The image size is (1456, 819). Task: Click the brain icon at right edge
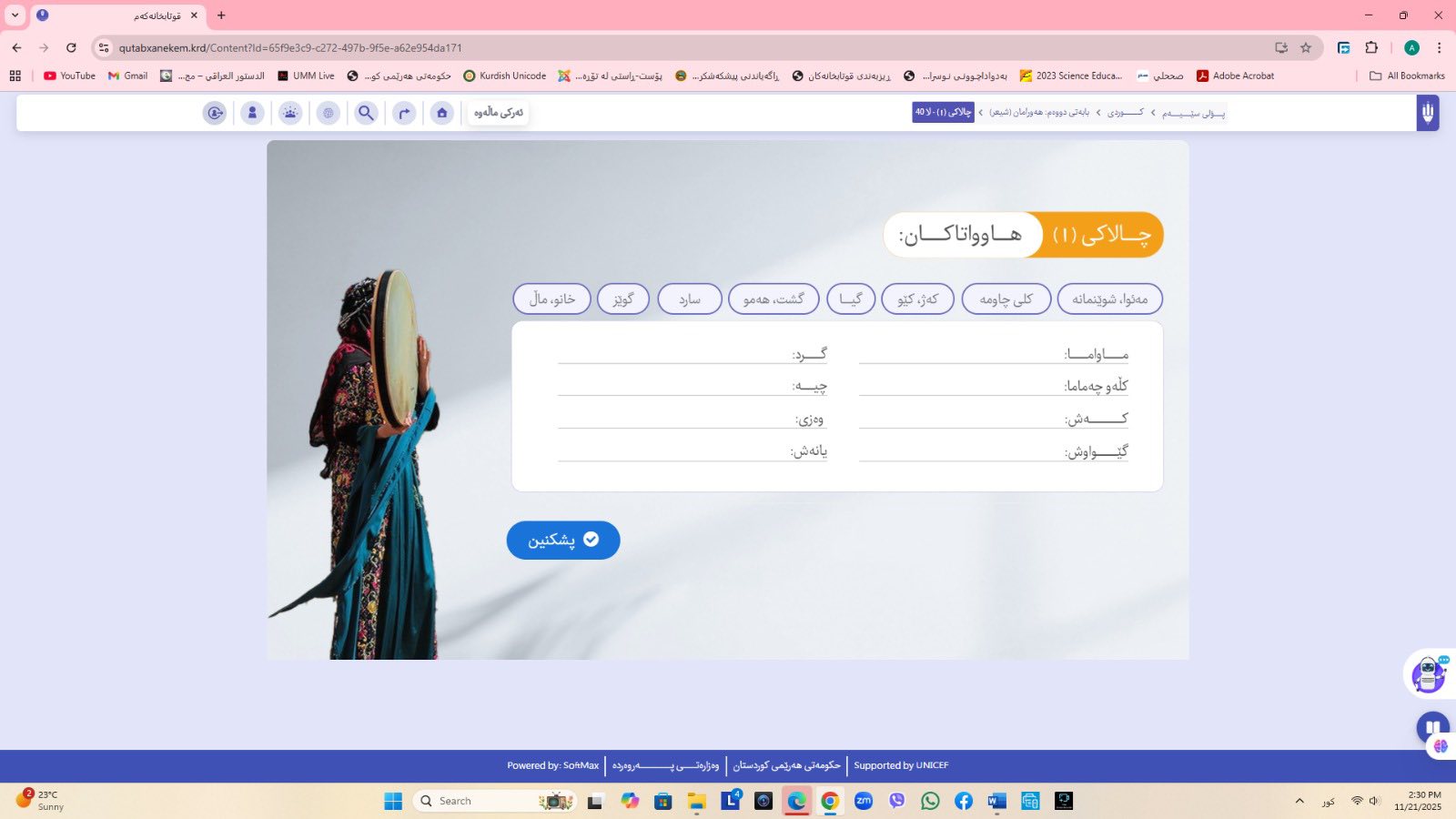[x=1441, y=746]
